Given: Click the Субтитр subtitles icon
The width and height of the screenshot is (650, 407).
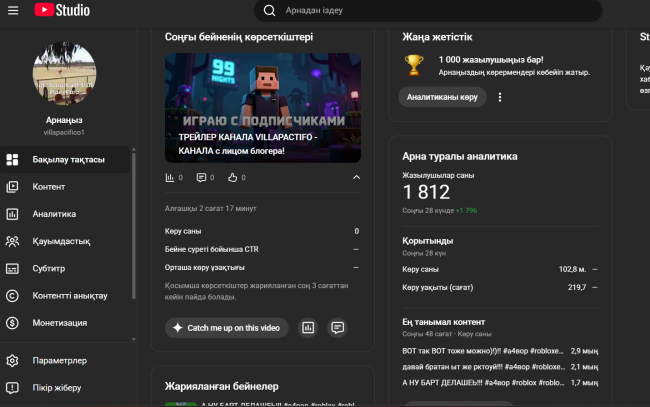Looking at the screenshot, I should pos(12,269).
